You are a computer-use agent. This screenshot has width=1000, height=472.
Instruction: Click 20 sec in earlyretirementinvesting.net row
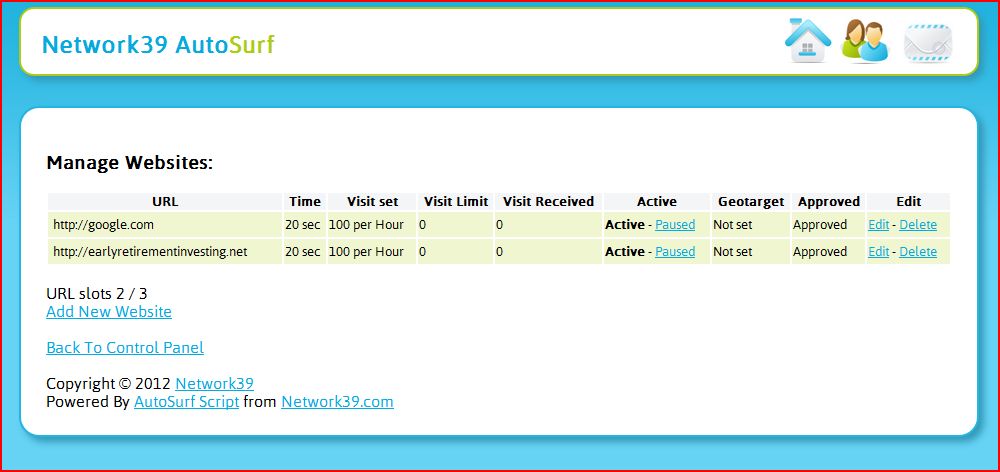pyautogui.click(x=303, y=251)
